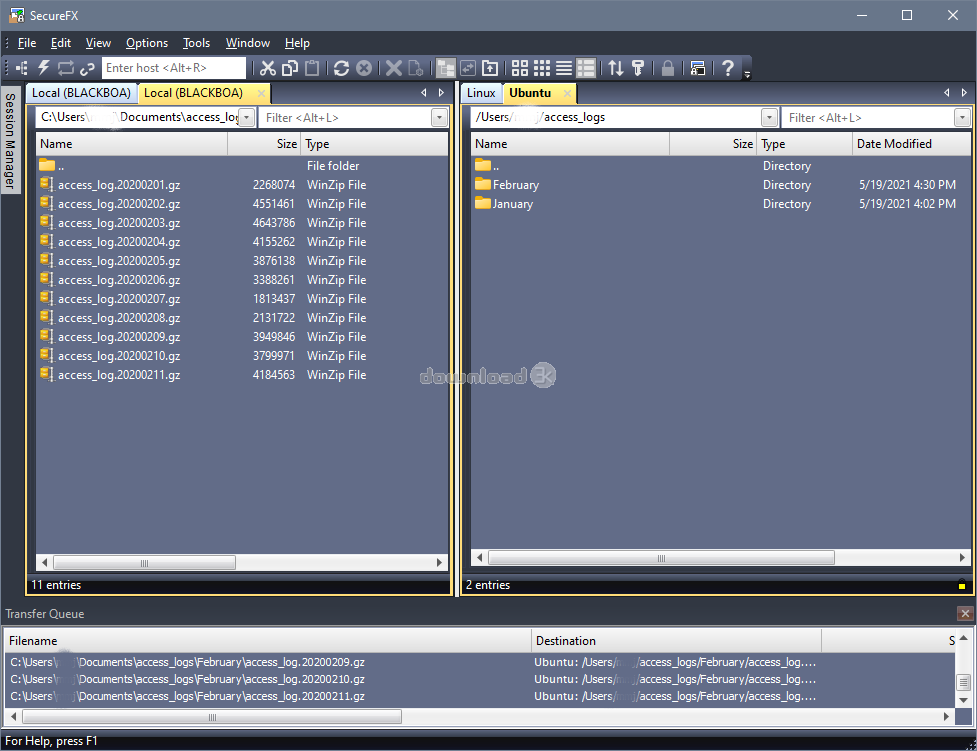
Task: Expand the remote path dropdown
Action: tap(770, 117)
